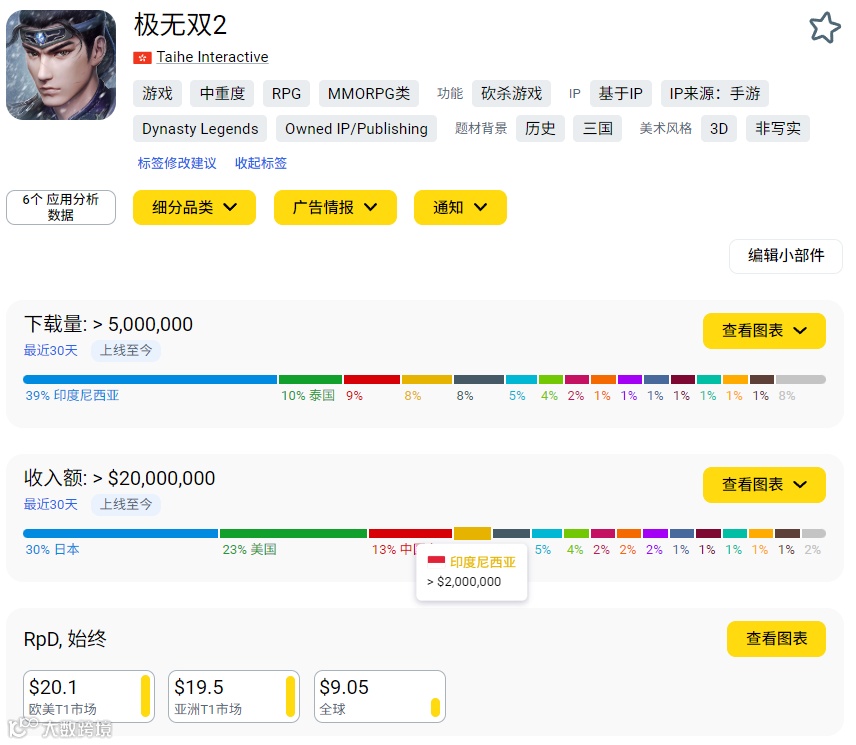Click the green 10% 泰国 downloads segment

click(x=310, y=379)
